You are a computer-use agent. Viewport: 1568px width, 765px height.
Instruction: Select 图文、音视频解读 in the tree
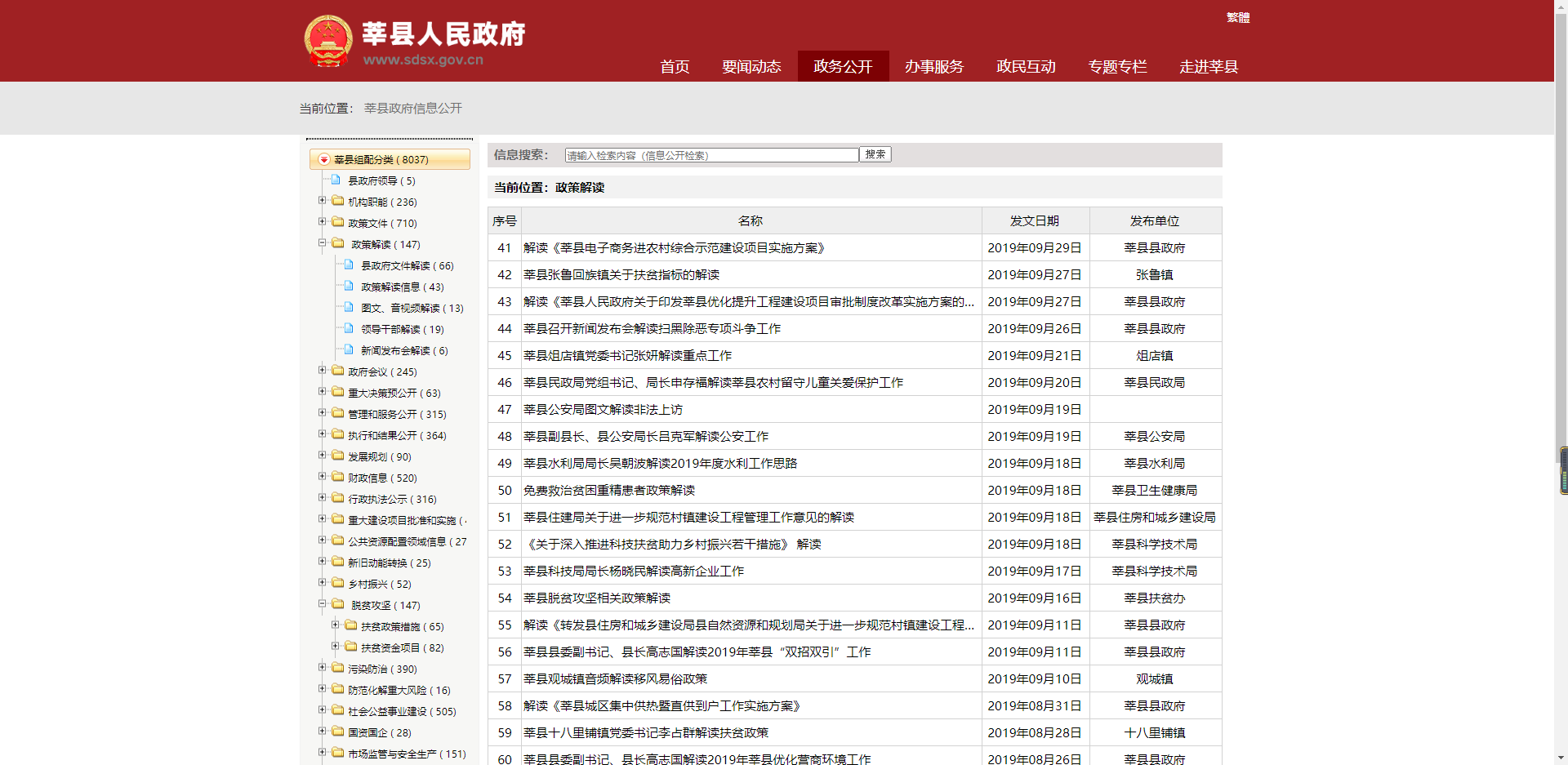tap(412, 308)
